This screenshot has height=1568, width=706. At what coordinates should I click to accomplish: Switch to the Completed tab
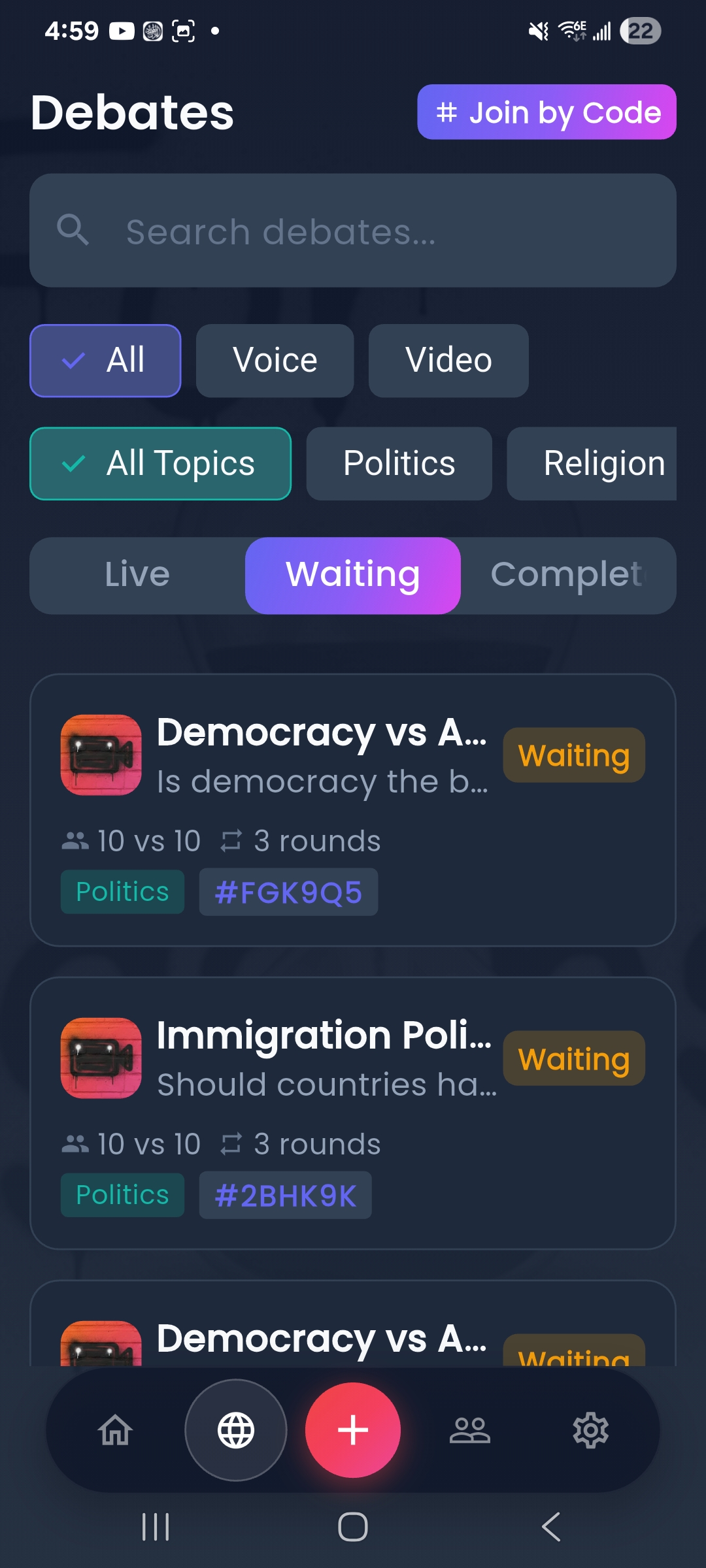click(568, 576)
